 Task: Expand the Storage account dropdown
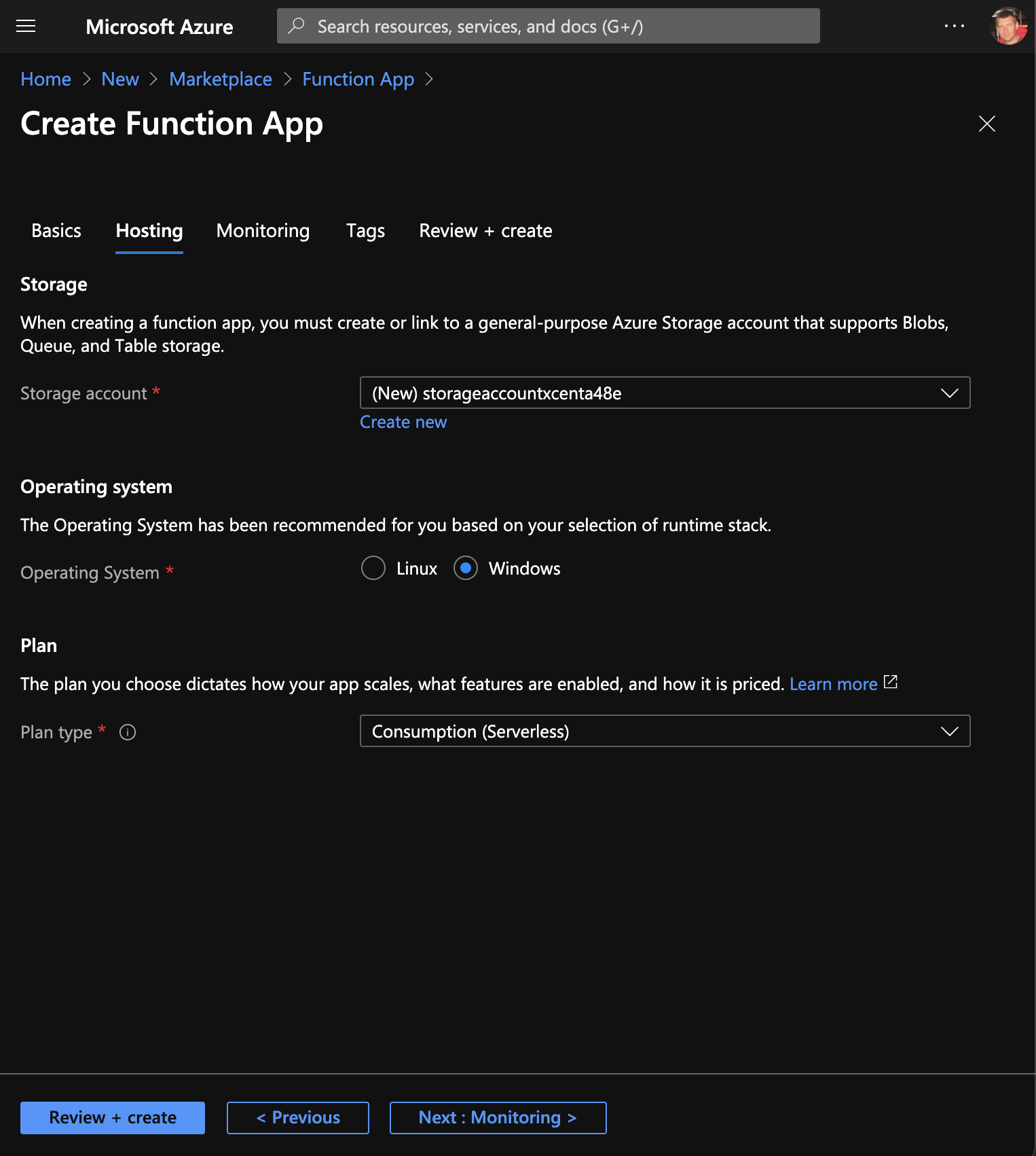pyautogui.click(x=665, y=393)
